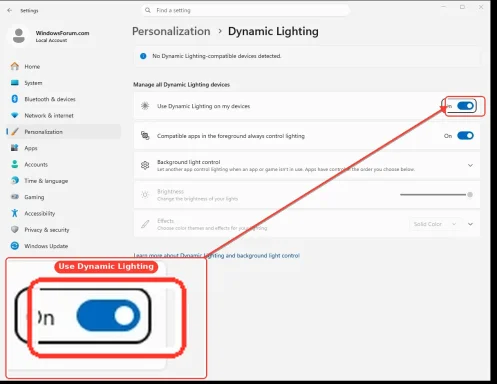
Task: Click the Use Dynamic Lighting row label
Action: pyautogui.click(x=203, y=106)
